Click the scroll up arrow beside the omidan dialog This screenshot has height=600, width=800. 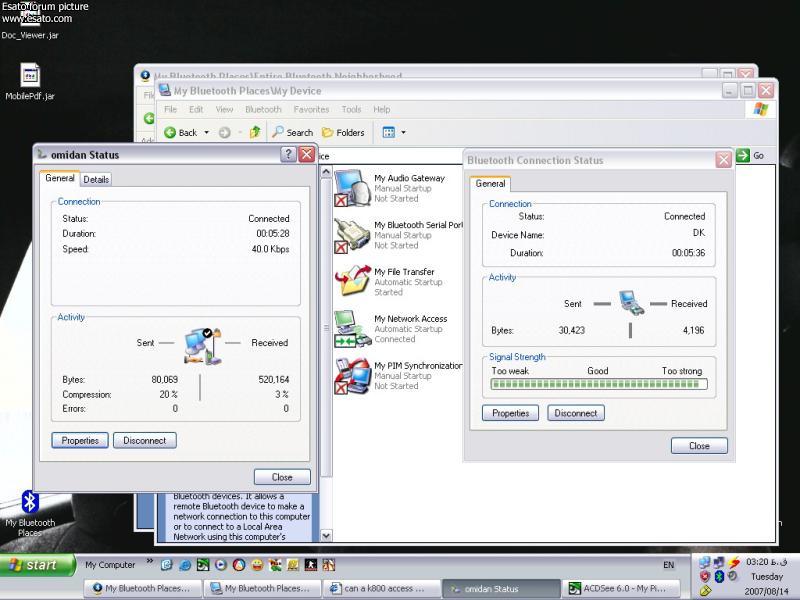pos(327,172)
